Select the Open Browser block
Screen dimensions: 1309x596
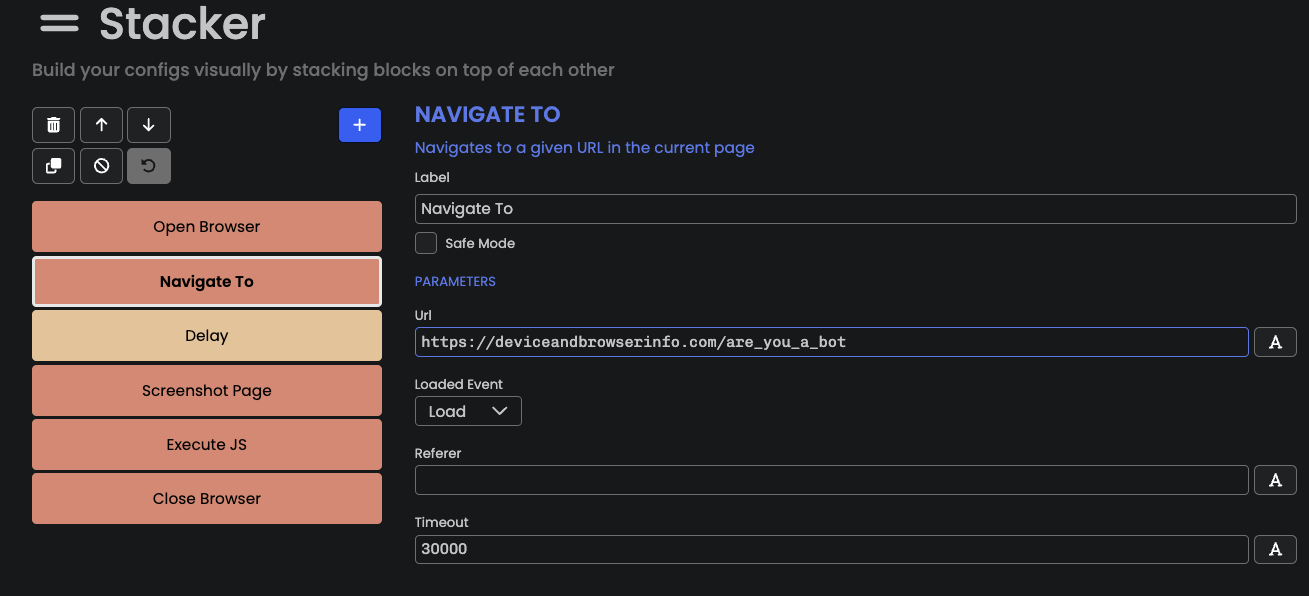[207, 227]
